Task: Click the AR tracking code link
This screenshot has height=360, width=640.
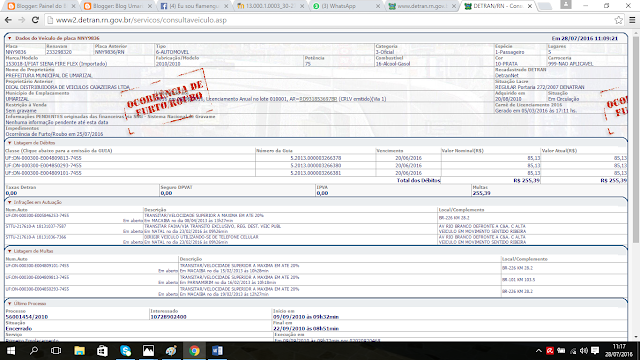Action: coord(318,99)
